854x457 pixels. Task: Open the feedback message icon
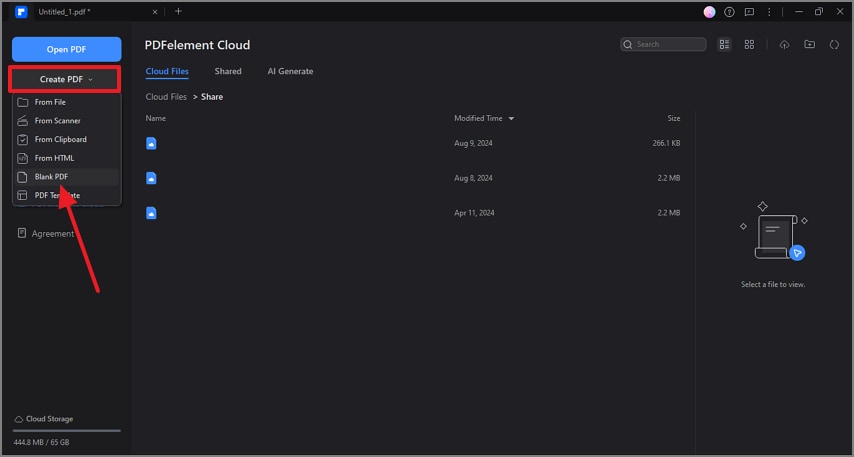[749, 11]
